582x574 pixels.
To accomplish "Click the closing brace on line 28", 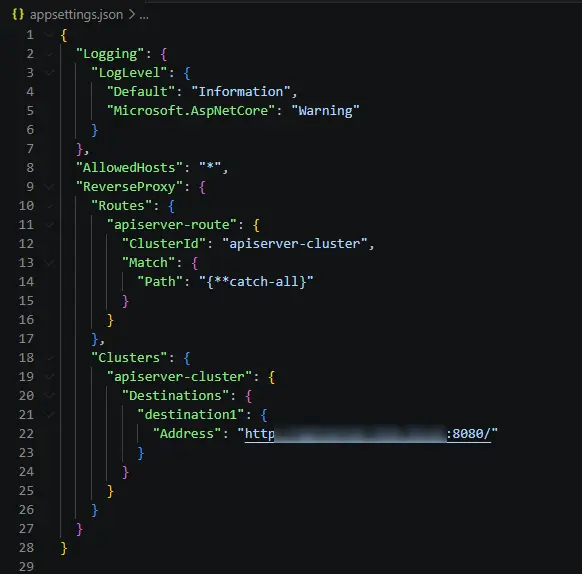I will 64,548.
